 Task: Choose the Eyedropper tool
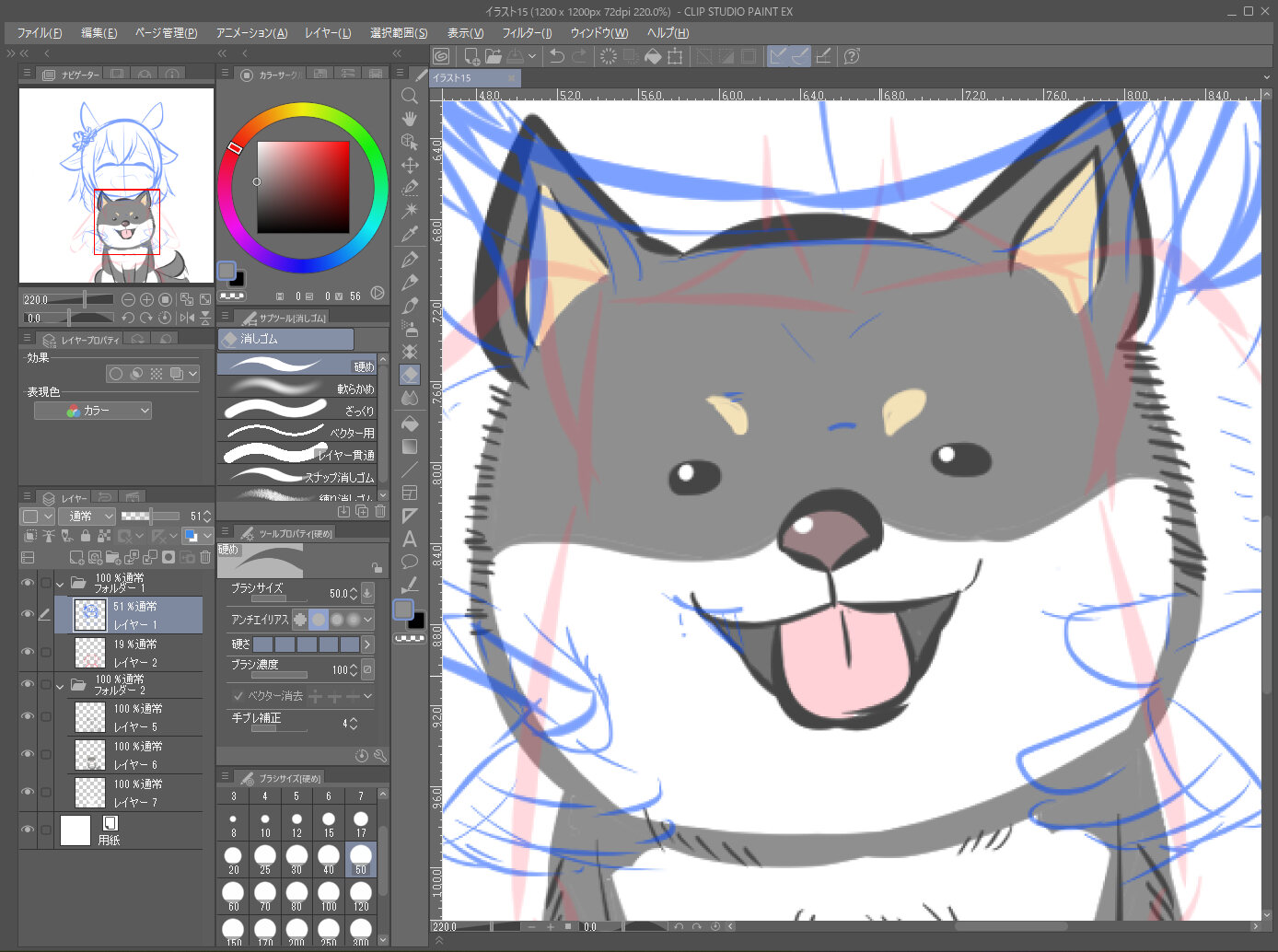pyautogui.click(x=410, y=234)
